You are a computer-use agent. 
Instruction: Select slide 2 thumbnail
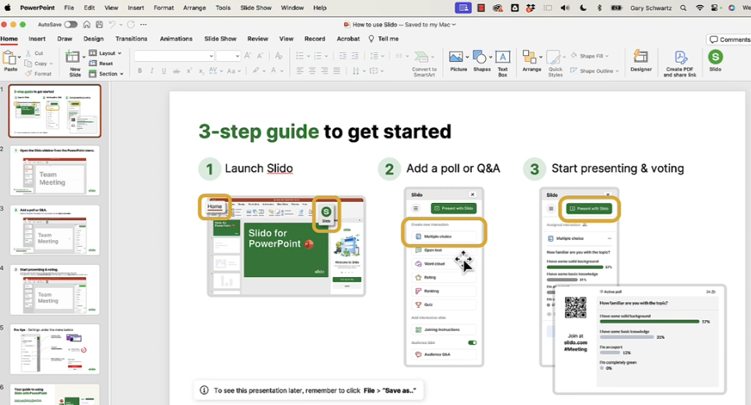[x=55, y=171]
